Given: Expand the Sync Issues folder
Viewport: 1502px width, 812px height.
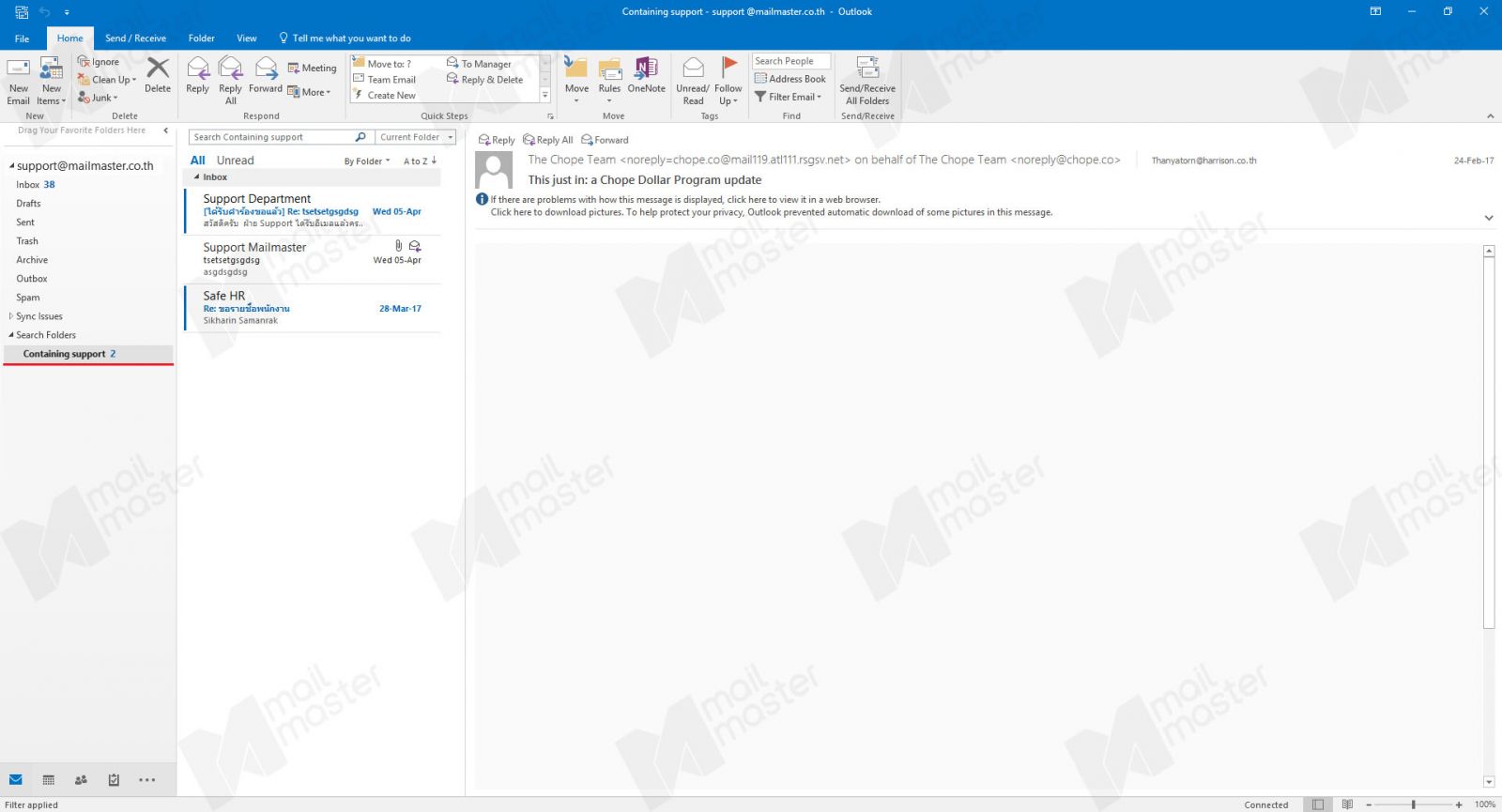Looking at the screenshot, I should pyautogui.click(x=11, y=316).
